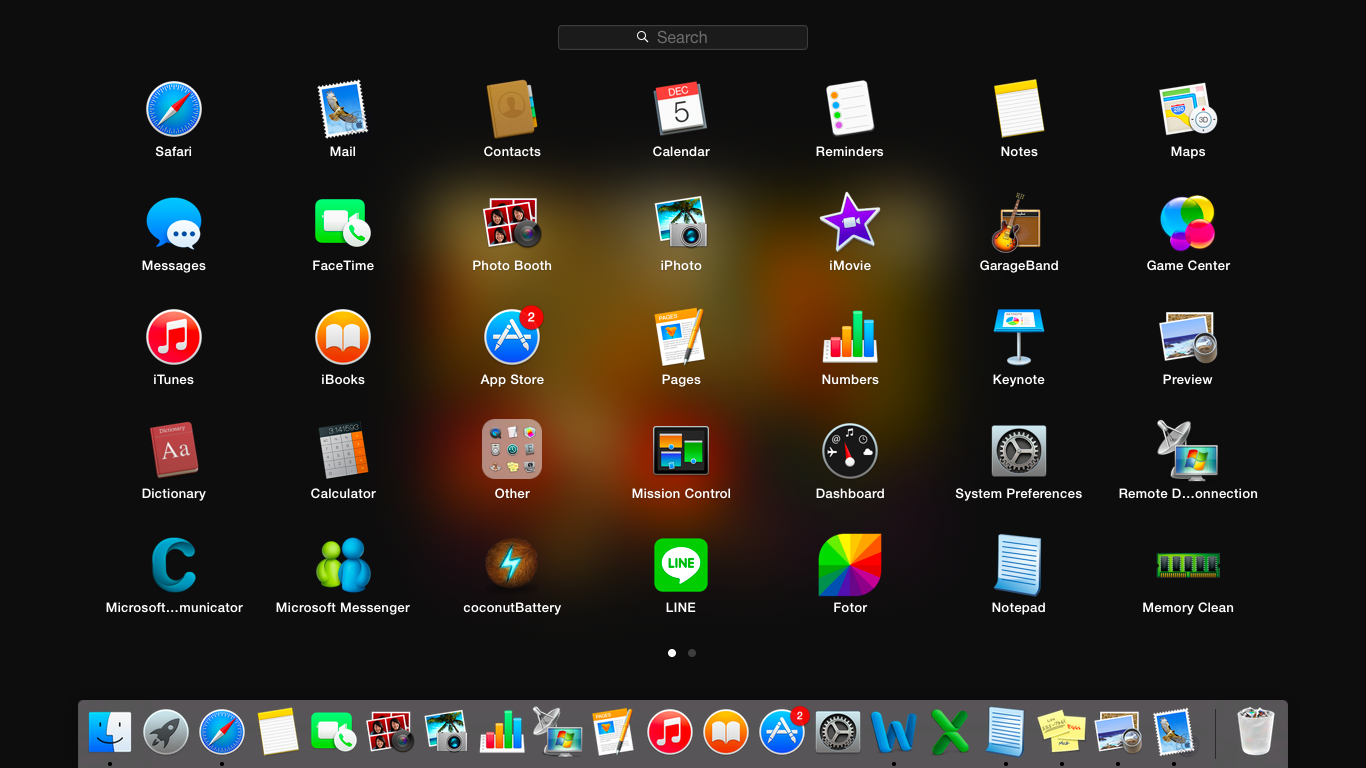Screen dimensions: 1366x768
Task: Click the Launchpad Search field
Action: (x=683, y=37)
